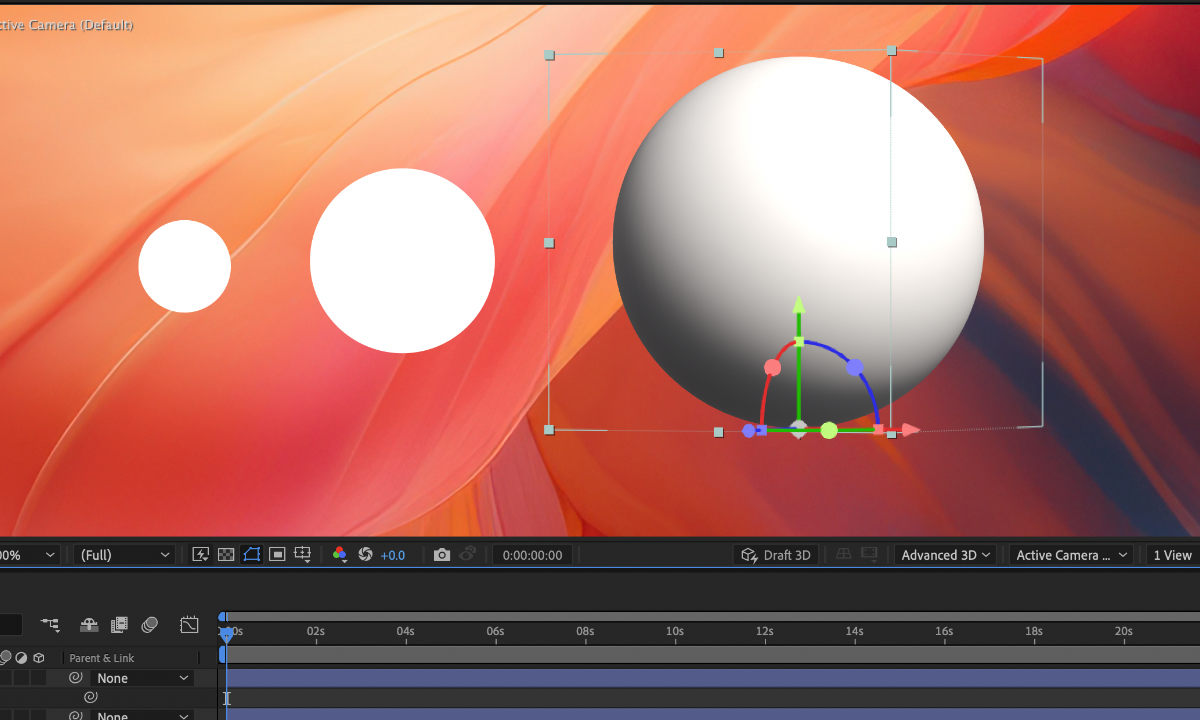This screenshot has height=720, width=1200.
Task: Toggle the transparency grid checkerboard
Action: pyautogui.click(x=226, y=555)
